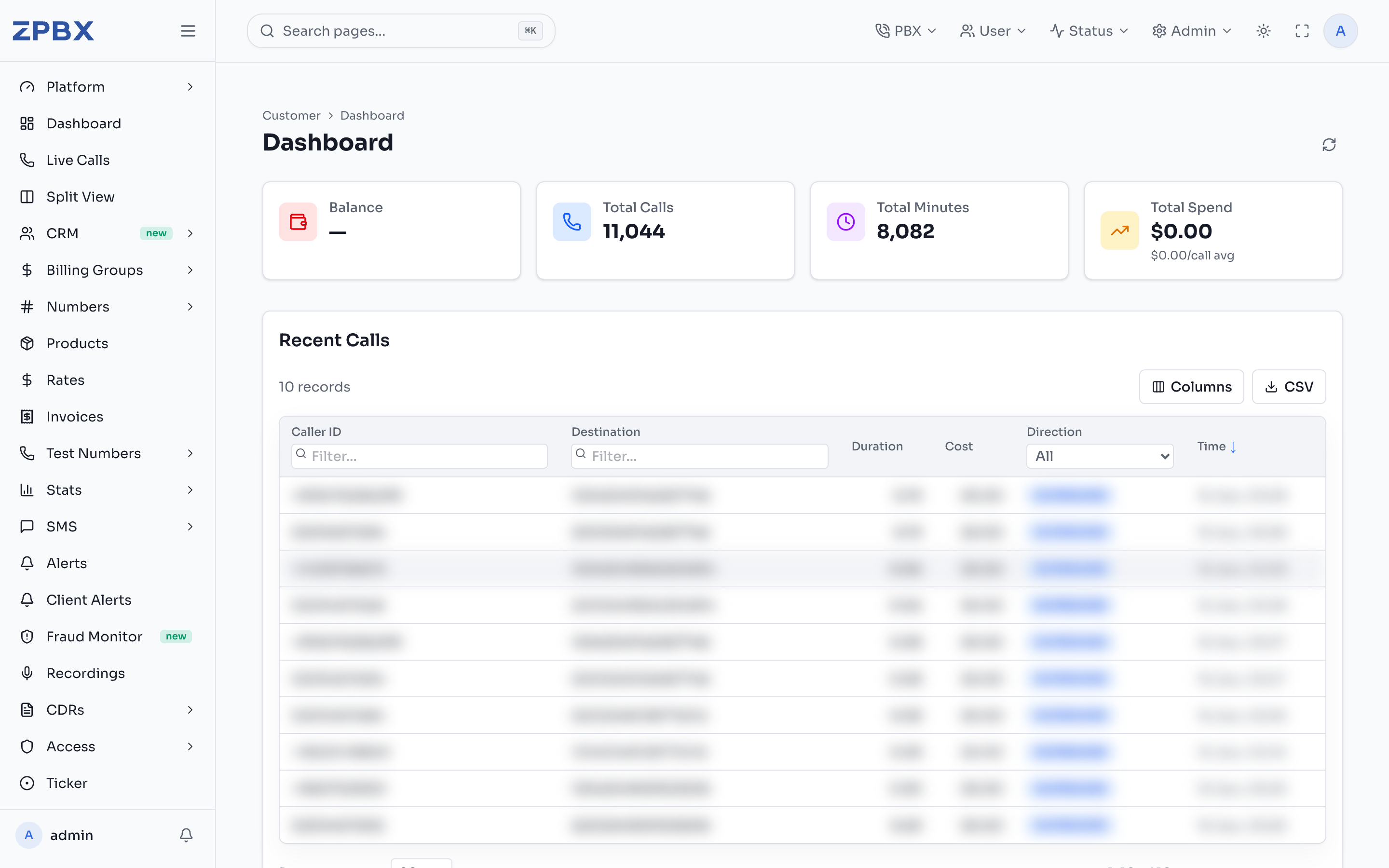Open the Admin top menu

[1192, 30]
